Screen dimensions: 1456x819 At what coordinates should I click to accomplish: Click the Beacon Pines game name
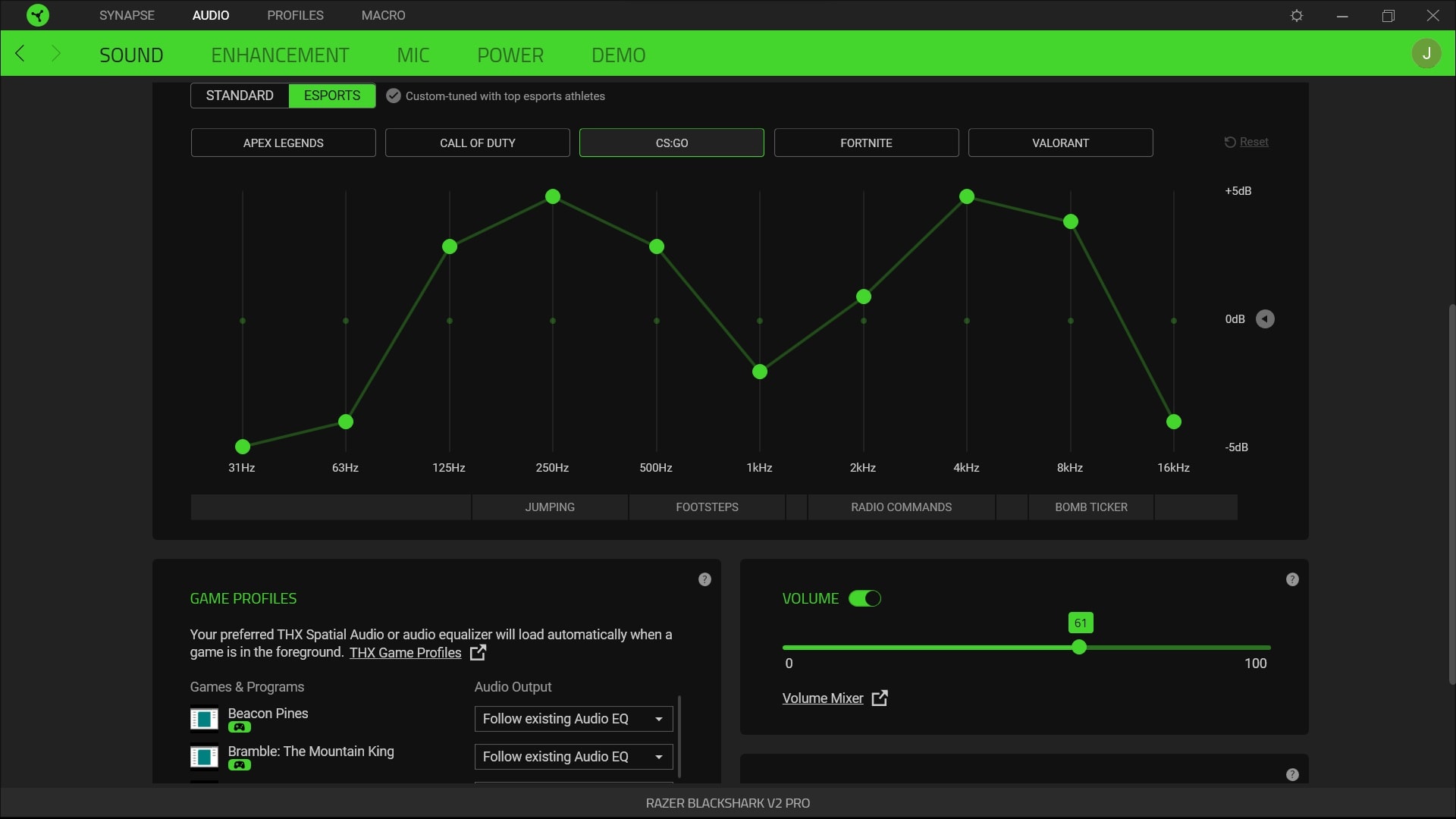pyautogui.click(x=268, y=714)
